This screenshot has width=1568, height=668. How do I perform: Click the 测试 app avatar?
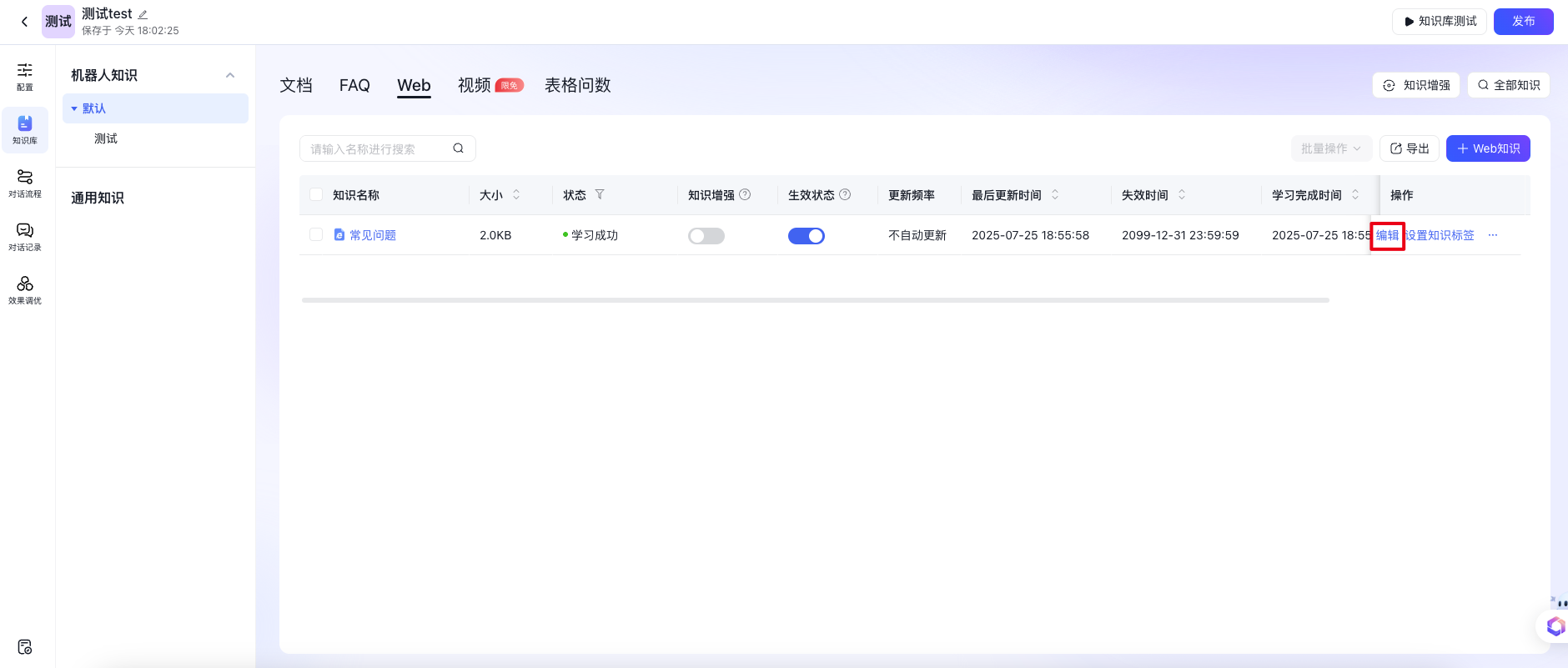click(x=58, y=22)
